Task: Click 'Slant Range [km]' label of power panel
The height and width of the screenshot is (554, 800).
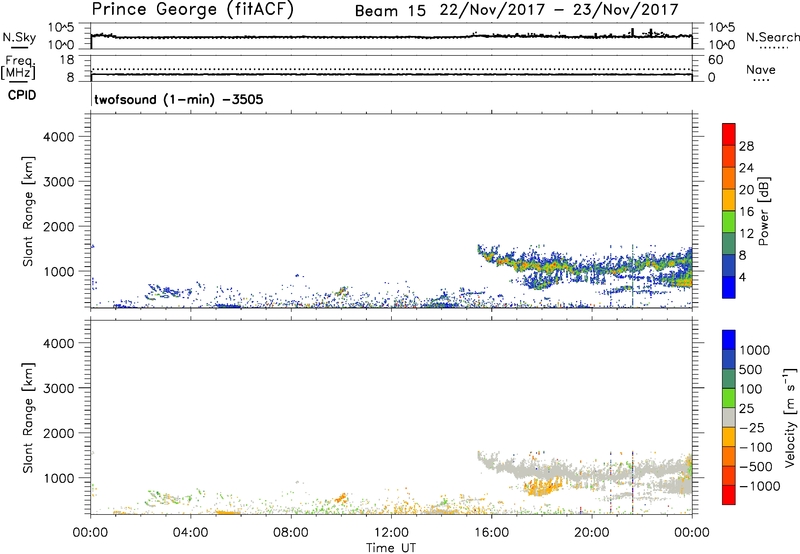Action: point(28,212)
